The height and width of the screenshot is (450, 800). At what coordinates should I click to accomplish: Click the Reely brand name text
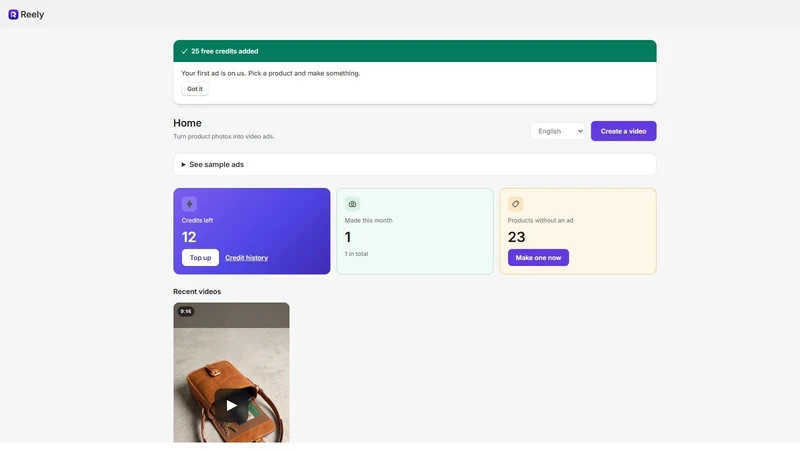(32, 14)
